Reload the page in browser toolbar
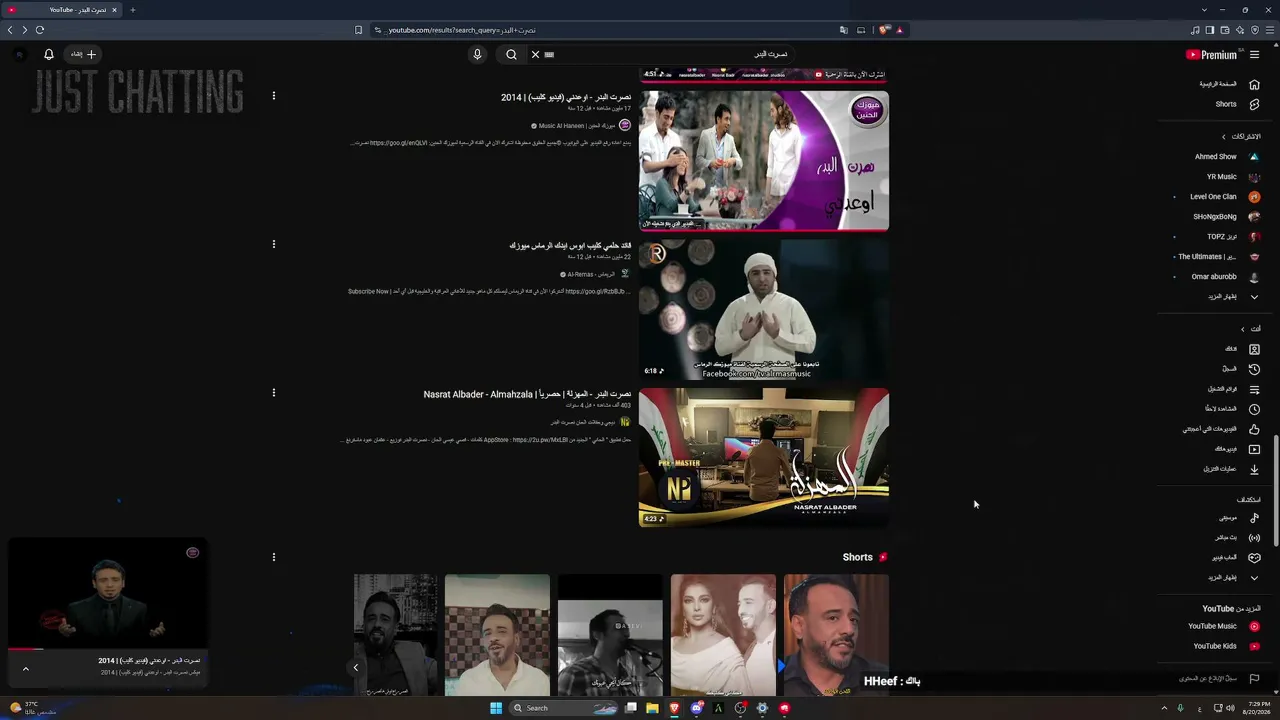 click(x=40, y=30)
